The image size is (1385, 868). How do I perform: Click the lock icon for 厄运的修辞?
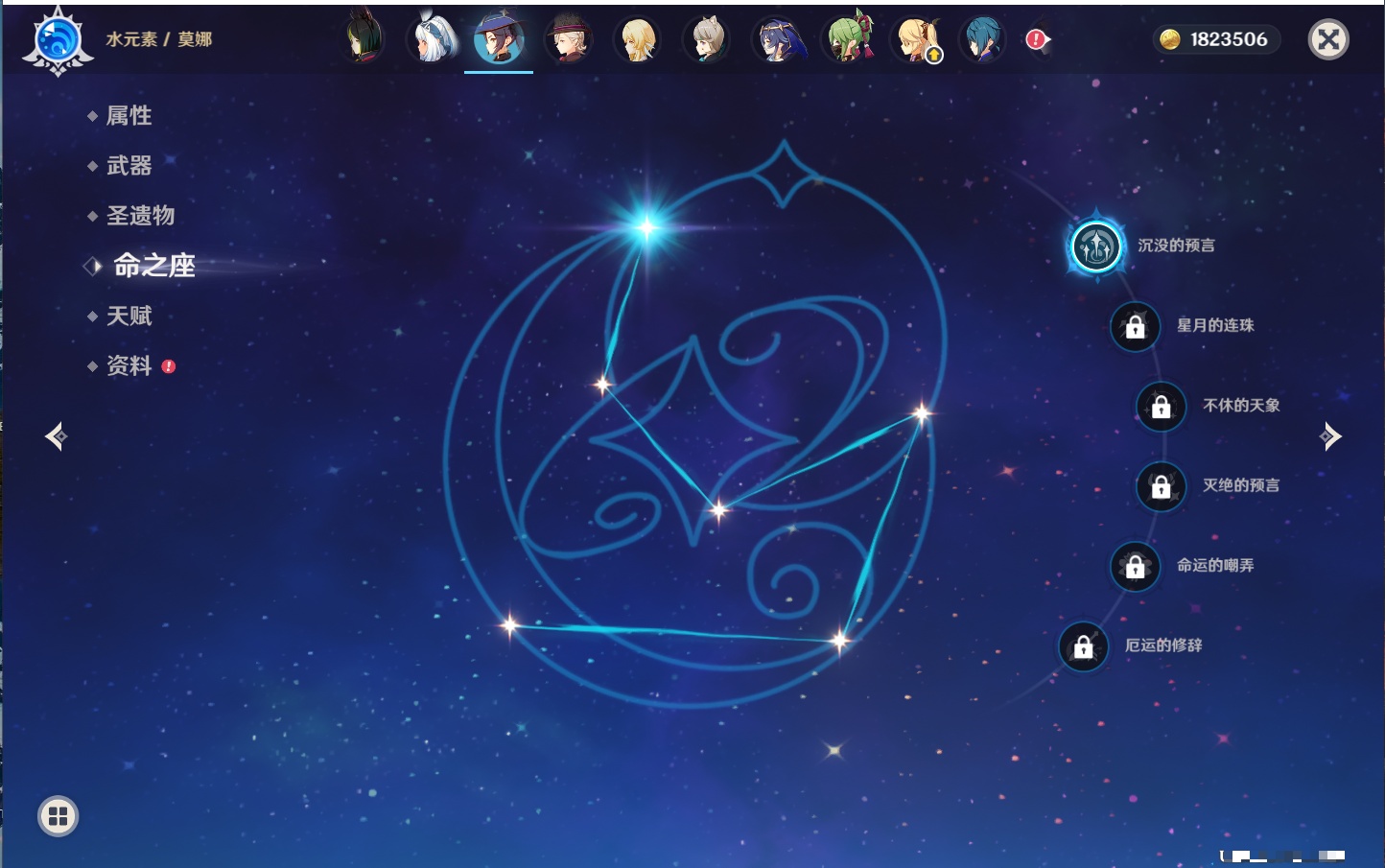(x=1083, y=646)
